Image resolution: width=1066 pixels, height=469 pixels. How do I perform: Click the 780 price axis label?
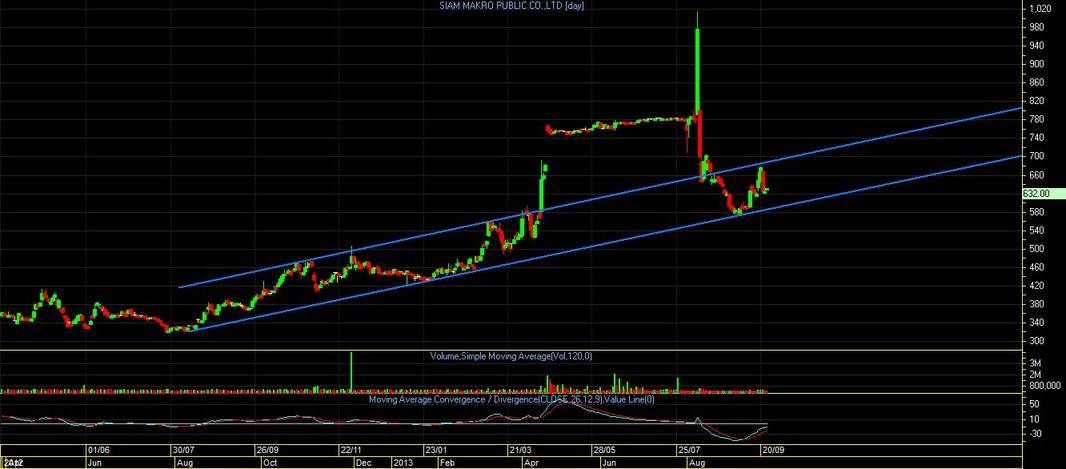click(x=1037, y=120)
